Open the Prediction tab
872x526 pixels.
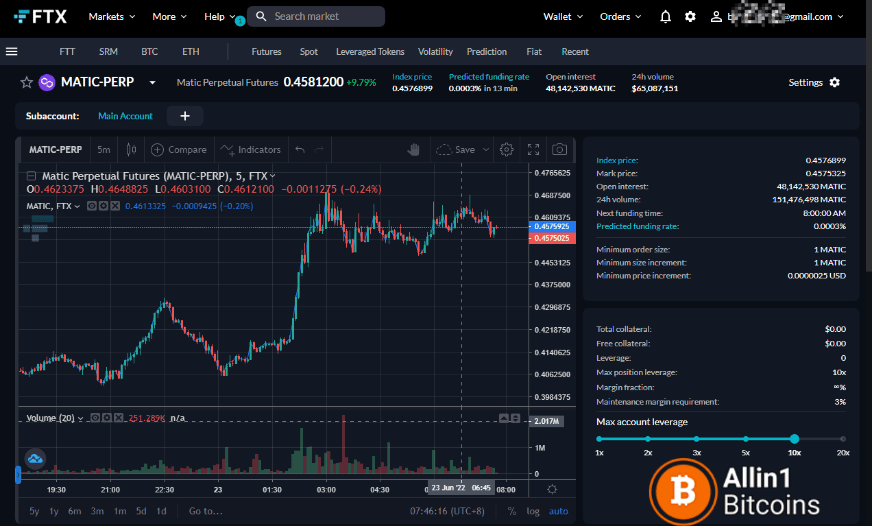point(487,52)
